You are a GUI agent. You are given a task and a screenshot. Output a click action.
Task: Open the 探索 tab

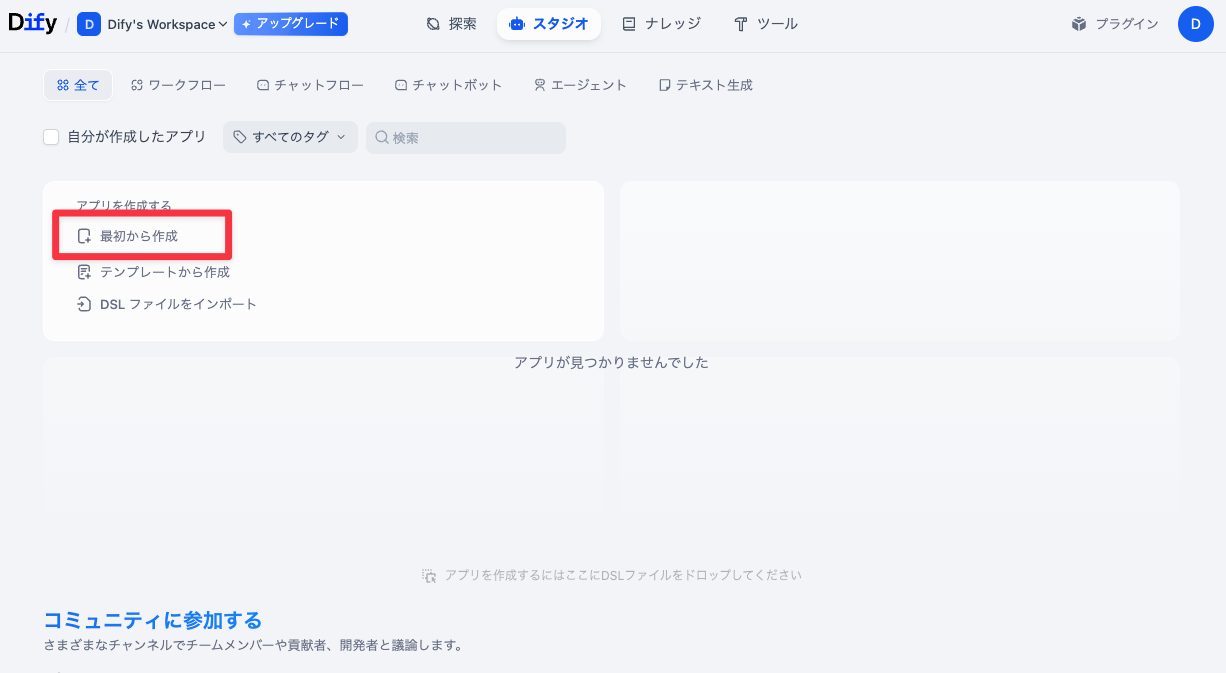pos(451,24)
